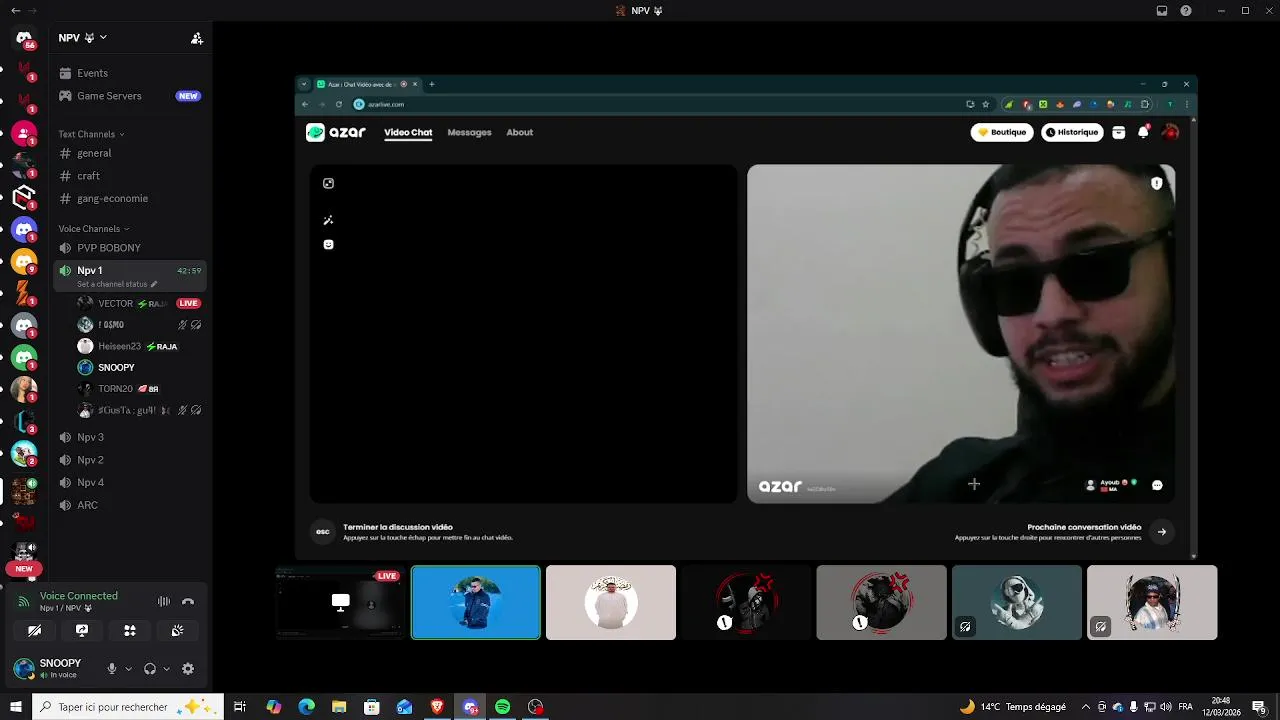
Task: Click the magic wand effects icon in Azar
Action: (x=328, y=220)
